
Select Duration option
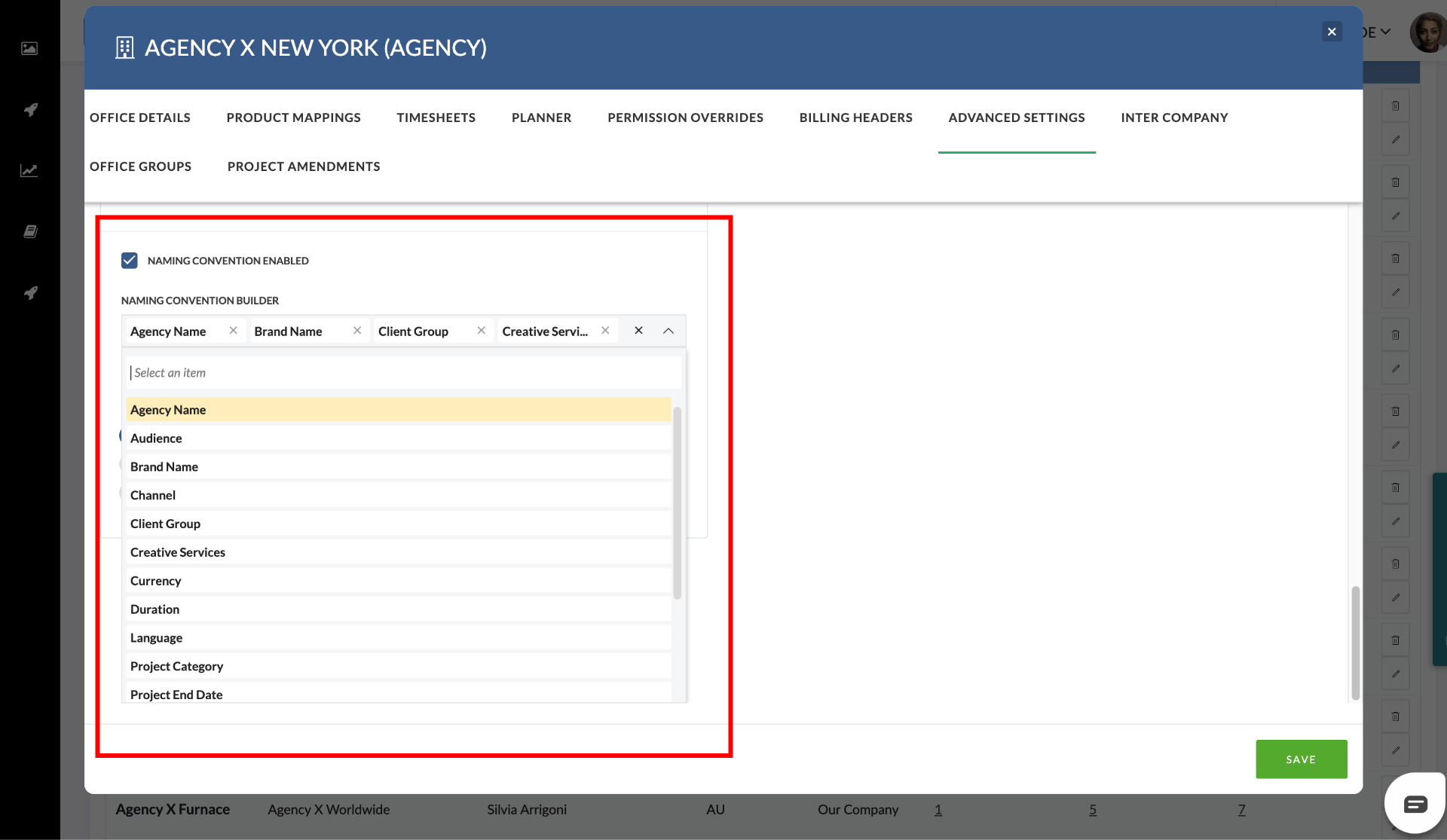point(399,609)
